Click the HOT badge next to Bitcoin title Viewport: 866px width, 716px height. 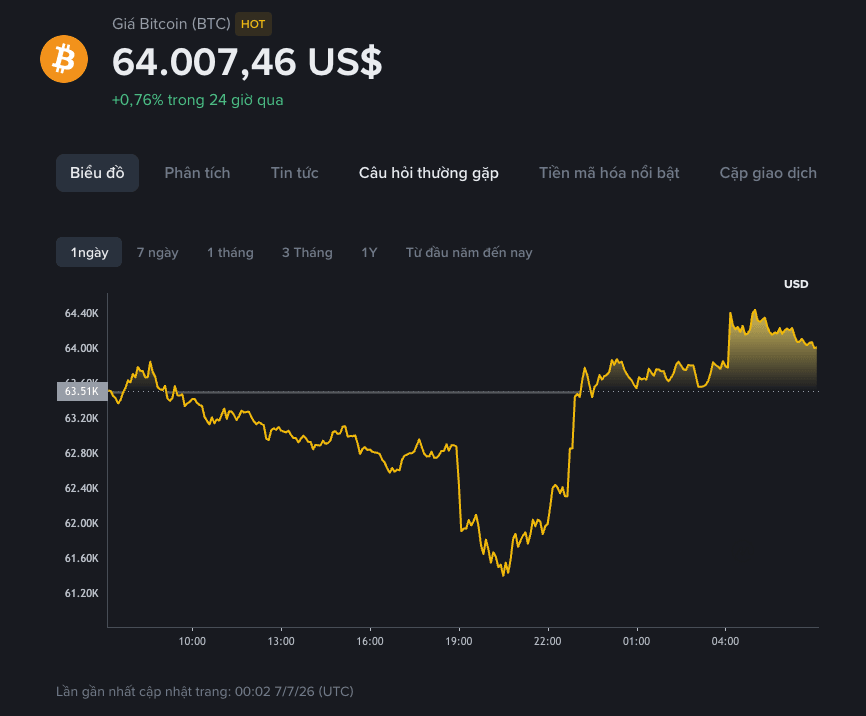(x=253, y=24)
